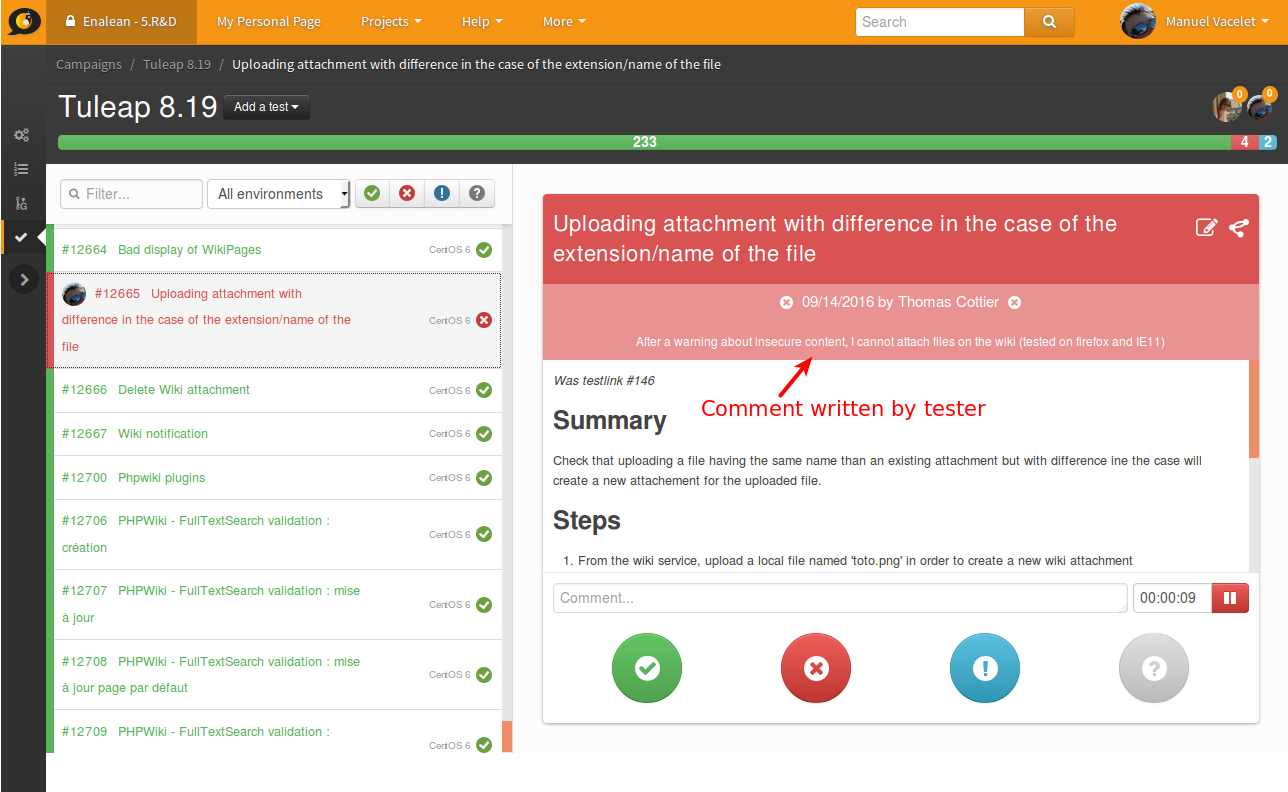
Task: Toggle the blocked tests filter button
Action: point(442,194)
